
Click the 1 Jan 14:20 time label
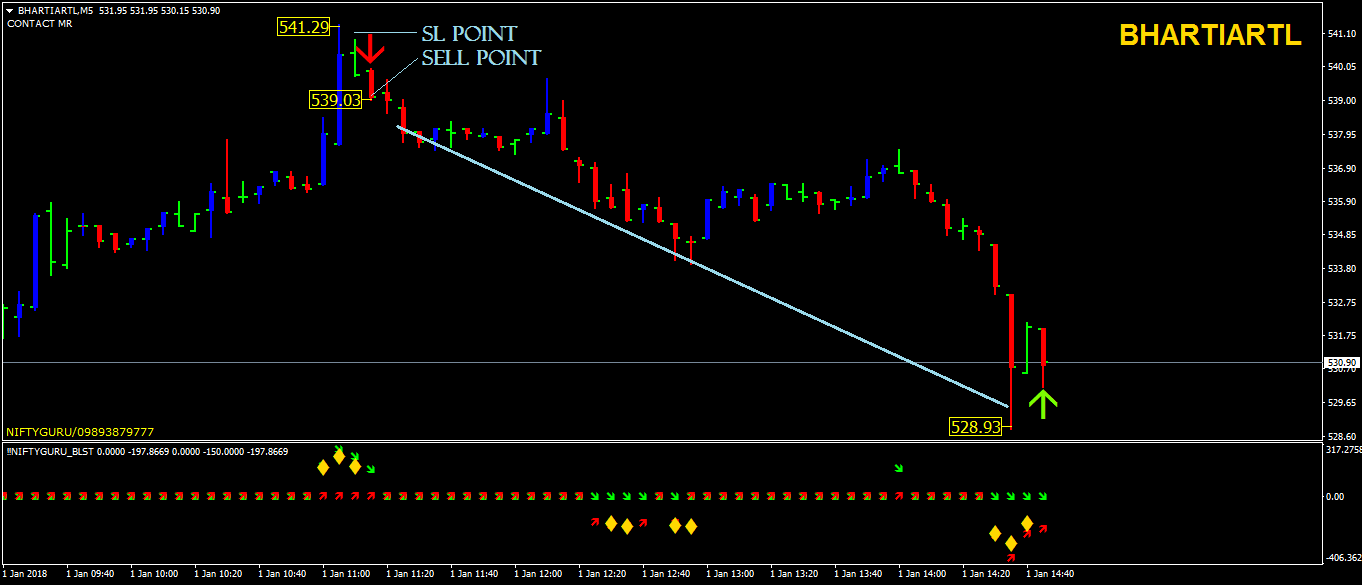986,574
